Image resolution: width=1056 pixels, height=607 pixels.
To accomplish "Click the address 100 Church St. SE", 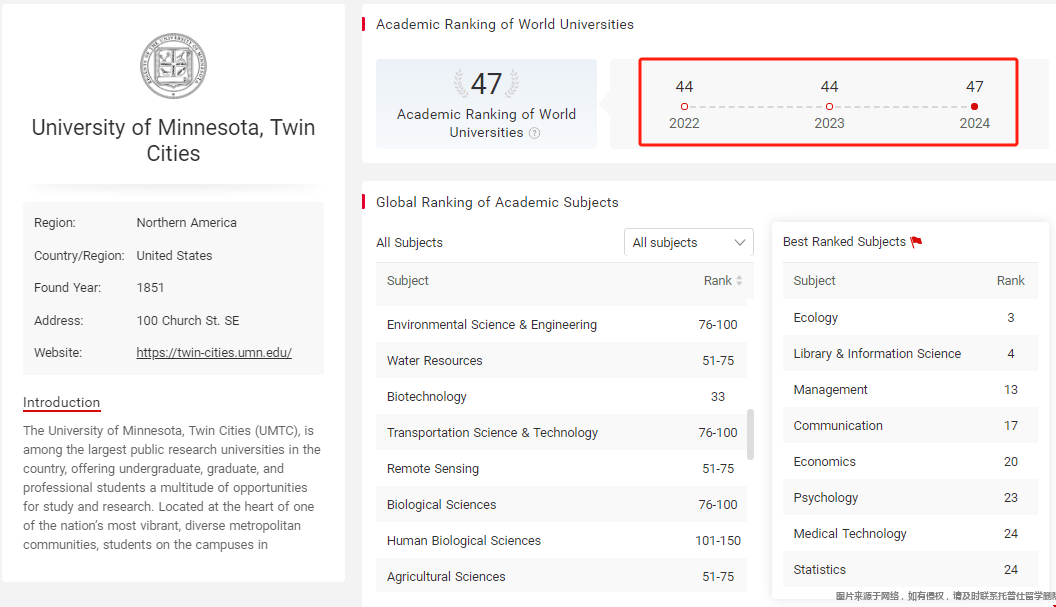I will tap(188, 321).
